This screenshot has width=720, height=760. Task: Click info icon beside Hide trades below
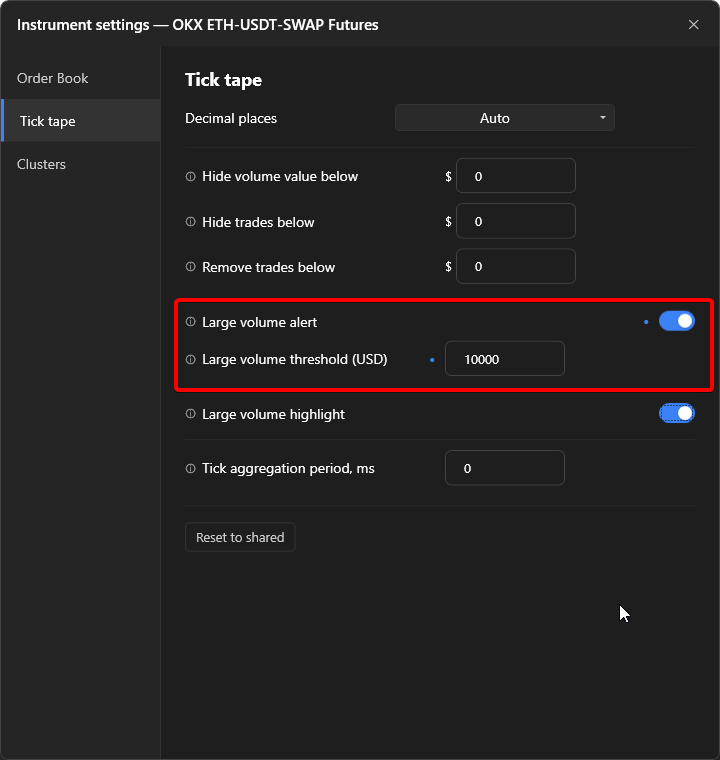click(191, 222)
